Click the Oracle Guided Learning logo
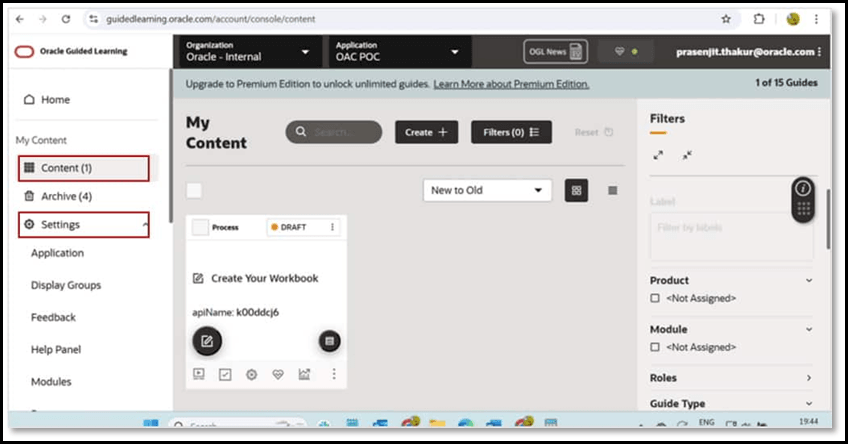This screenshot has width=848, height=444. pos(71,51)
